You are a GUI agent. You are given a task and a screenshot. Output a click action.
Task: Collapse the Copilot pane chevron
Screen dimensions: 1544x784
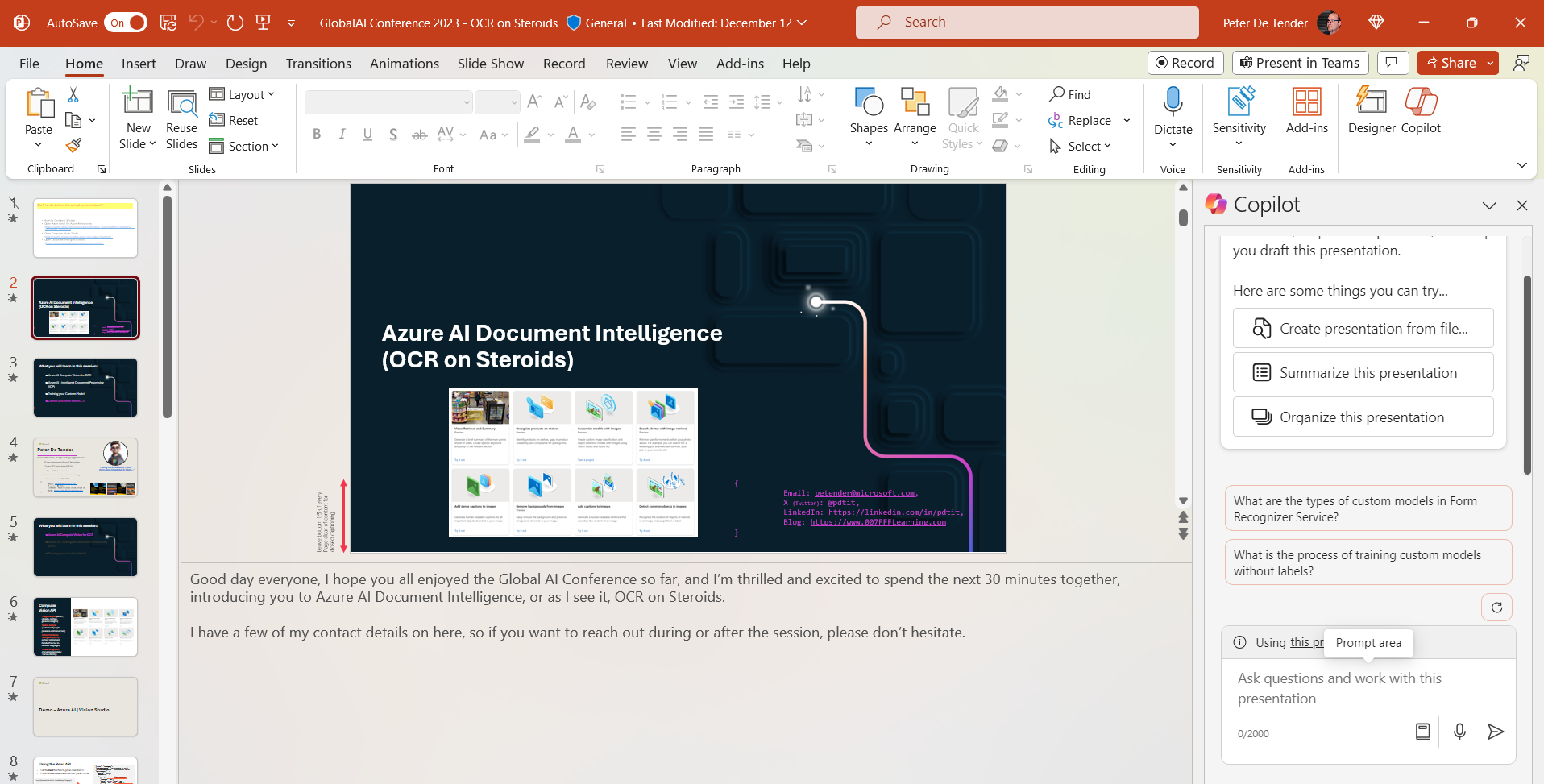(1489, 205)
